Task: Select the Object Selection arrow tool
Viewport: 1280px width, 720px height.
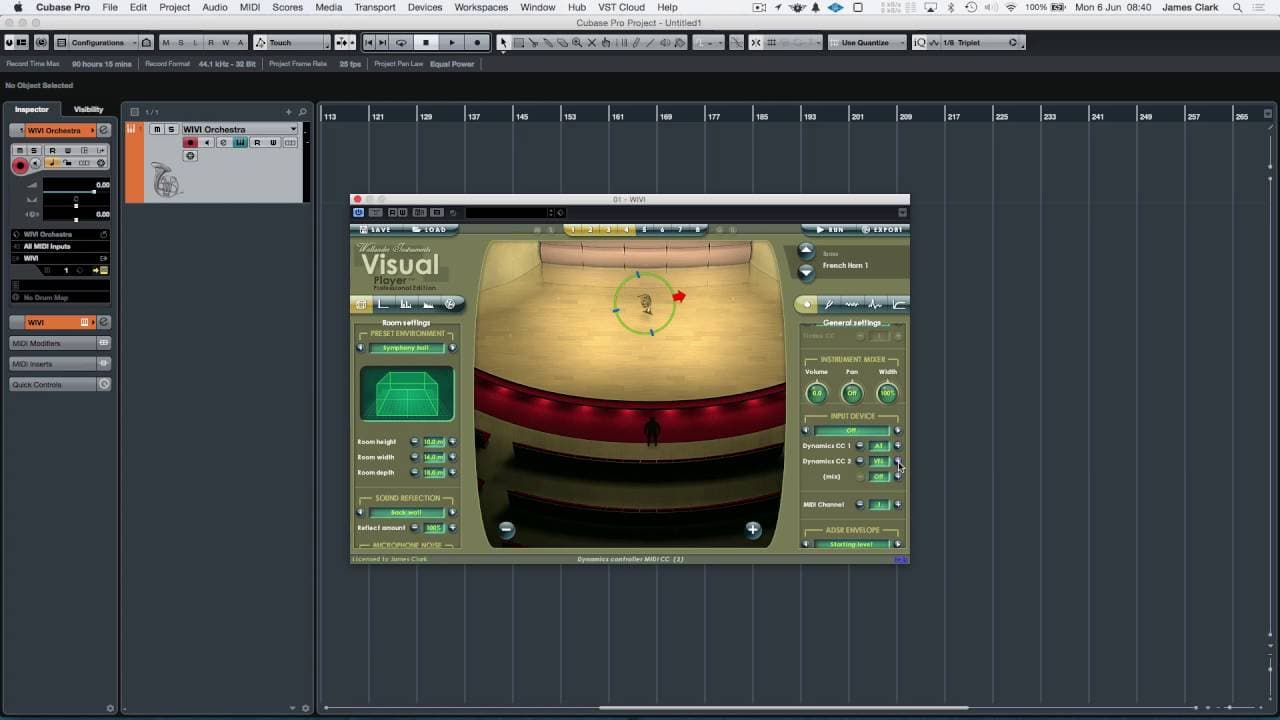Action: (504, 43)
